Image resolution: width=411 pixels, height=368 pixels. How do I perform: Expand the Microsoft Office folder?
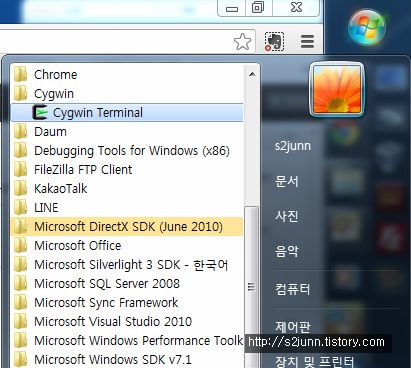point(127,245)
